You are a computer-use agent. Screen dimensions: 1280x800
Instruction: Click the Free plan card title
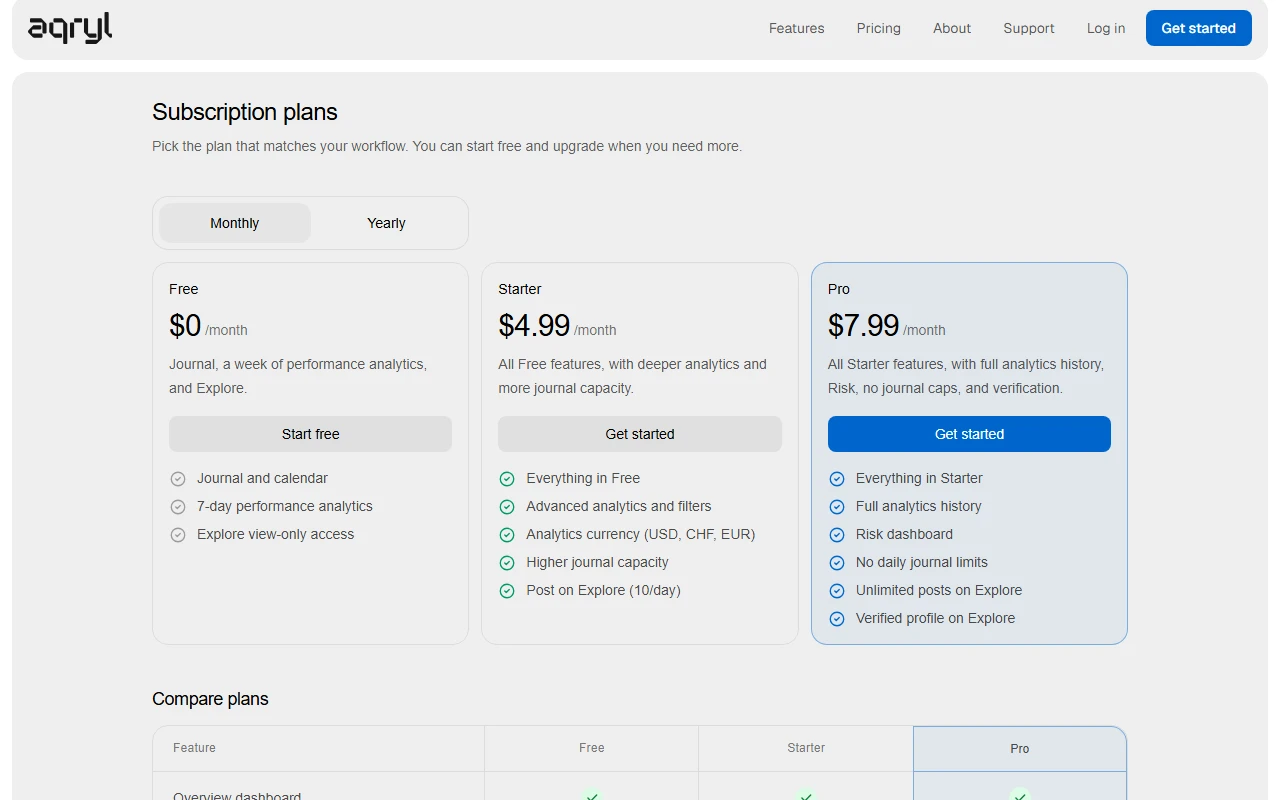[x=184, y=289]
